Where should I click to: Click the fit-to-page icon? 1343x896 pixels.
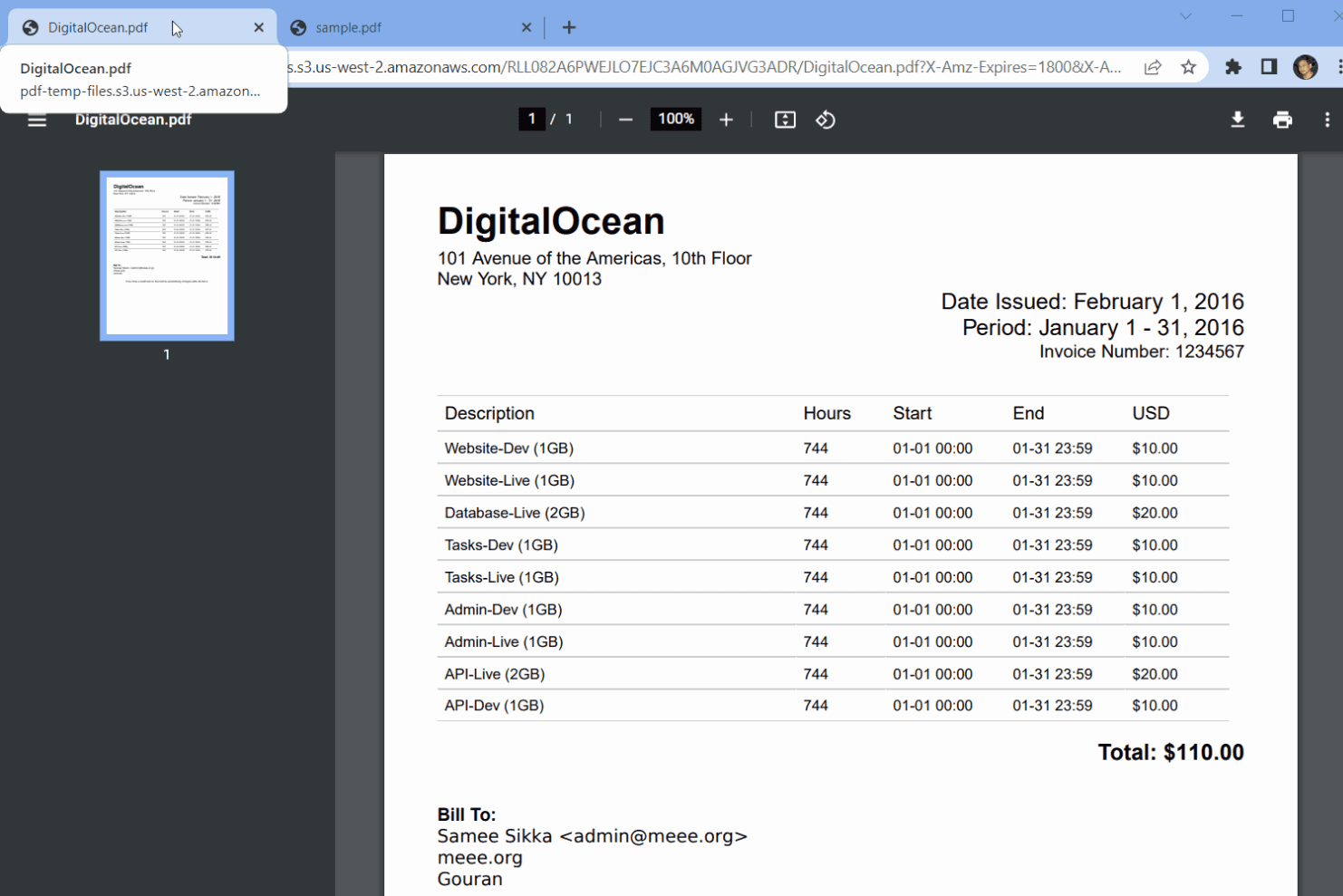point(784,119)
